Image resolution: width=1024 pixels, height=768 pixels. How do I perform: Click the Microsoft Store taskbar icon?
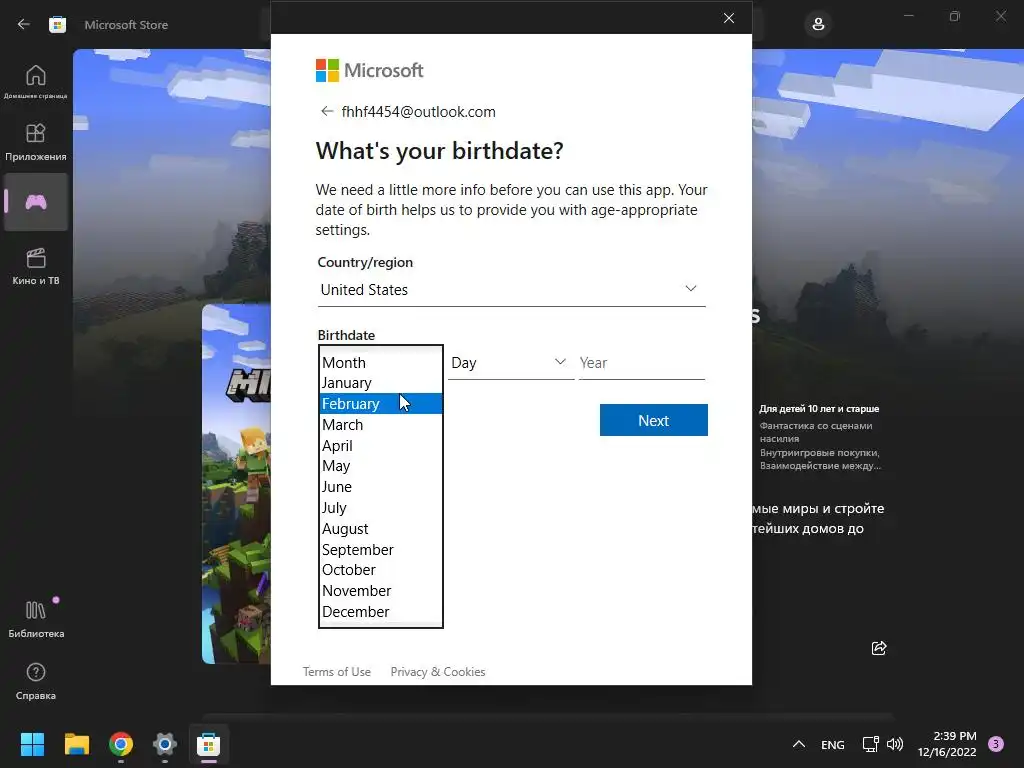click(209, 744)
